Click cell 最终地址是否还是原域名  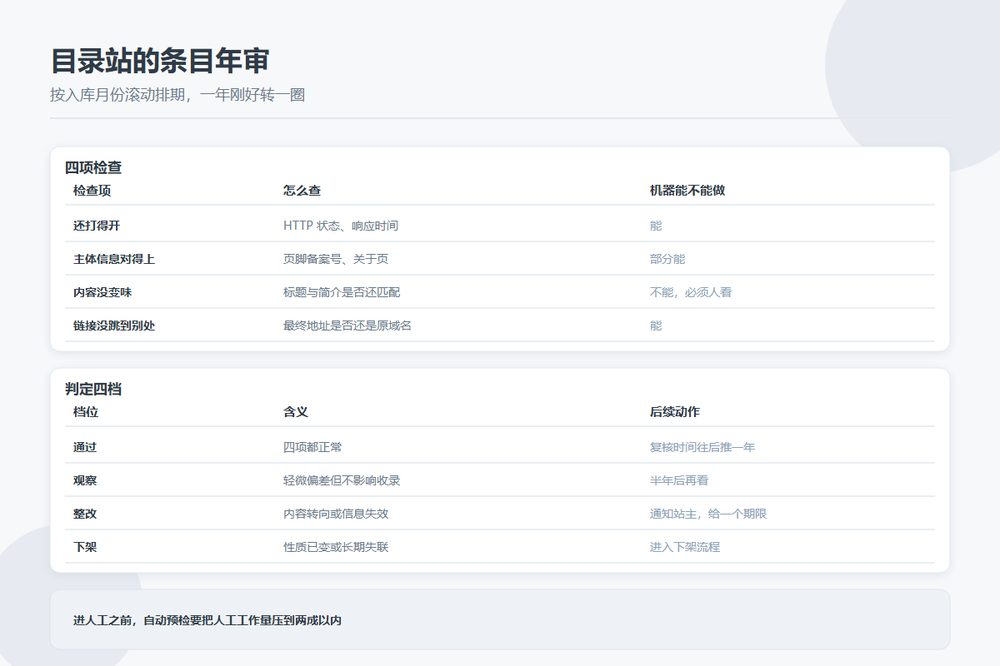pos(347,325)
